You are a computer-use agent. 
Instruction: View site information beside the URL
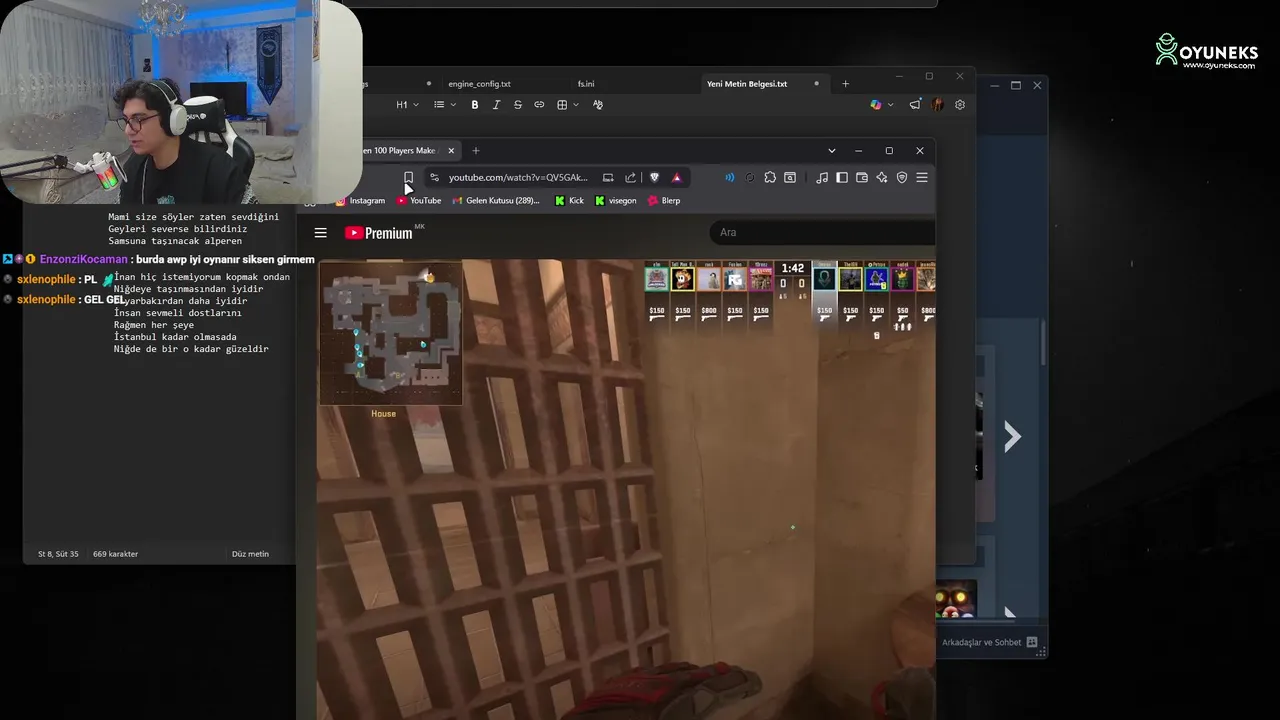tap(434, 178)
